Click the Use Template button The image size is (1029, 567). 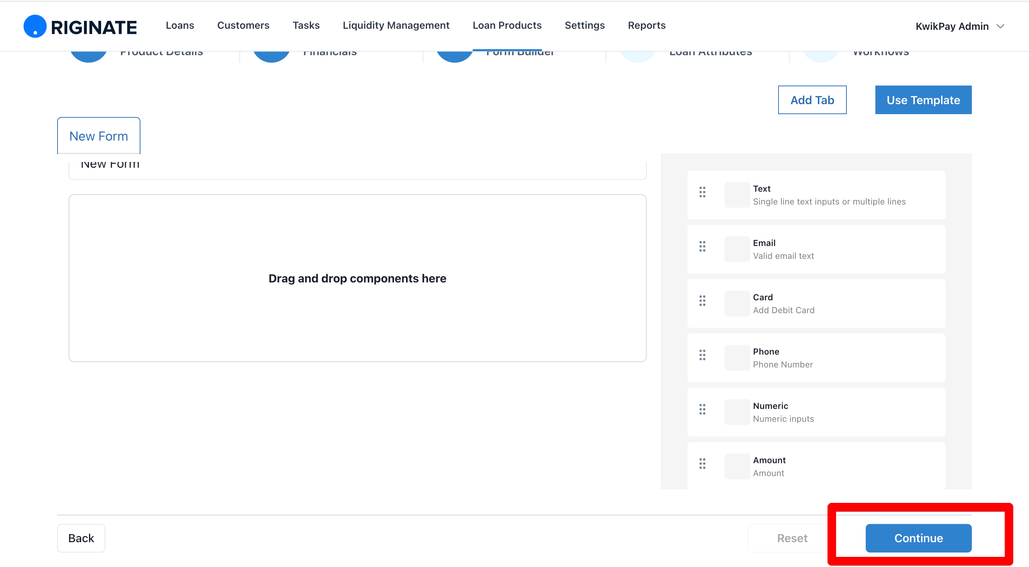coord(923,100)
